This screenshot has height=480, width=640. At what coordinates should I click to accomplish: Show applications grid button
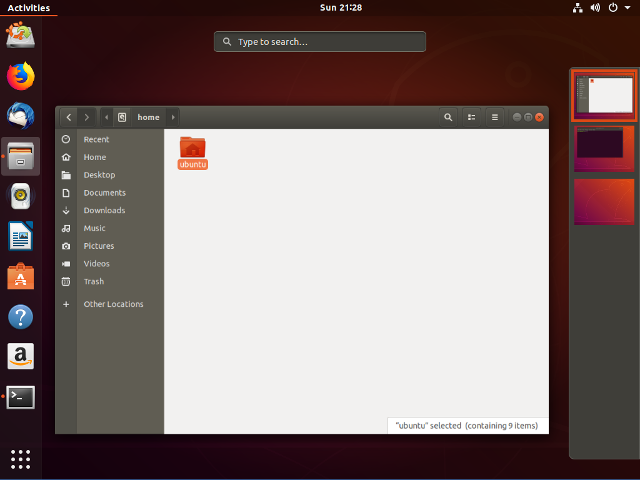20,459
